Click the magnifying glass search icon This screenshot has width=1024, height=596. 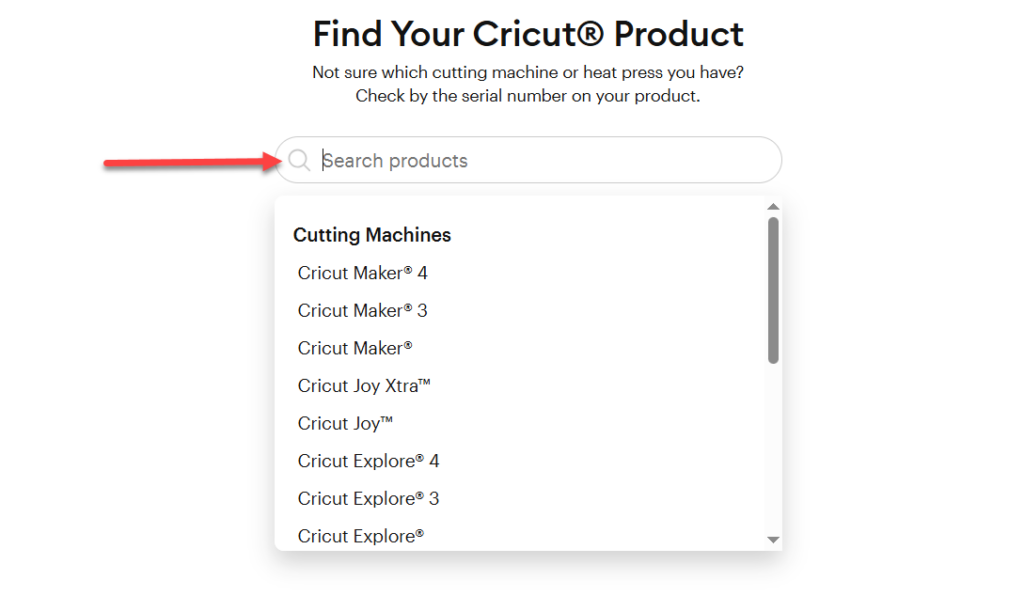click(299, 160)
